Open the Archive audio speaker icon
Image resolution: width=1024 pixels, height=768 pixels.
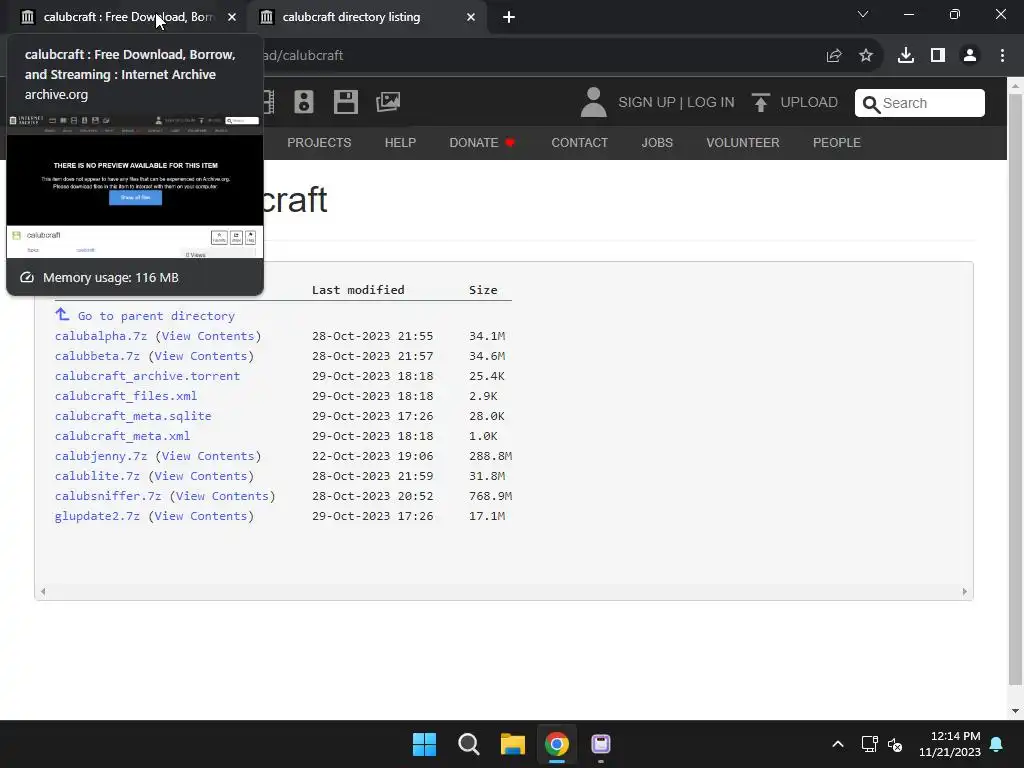[304, 102]
